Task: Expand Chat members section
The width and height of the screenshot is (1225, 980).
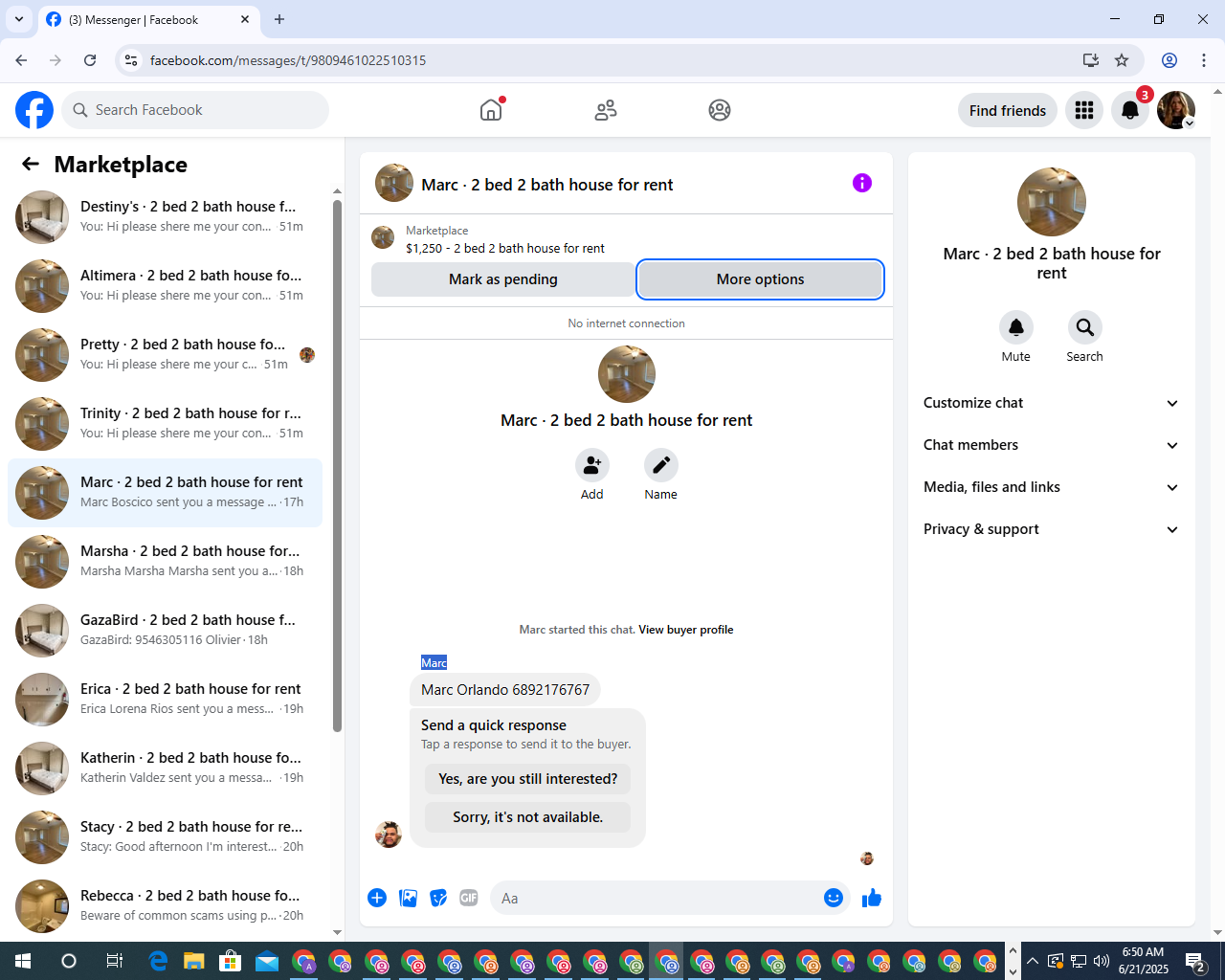Action: point(1051,445)
